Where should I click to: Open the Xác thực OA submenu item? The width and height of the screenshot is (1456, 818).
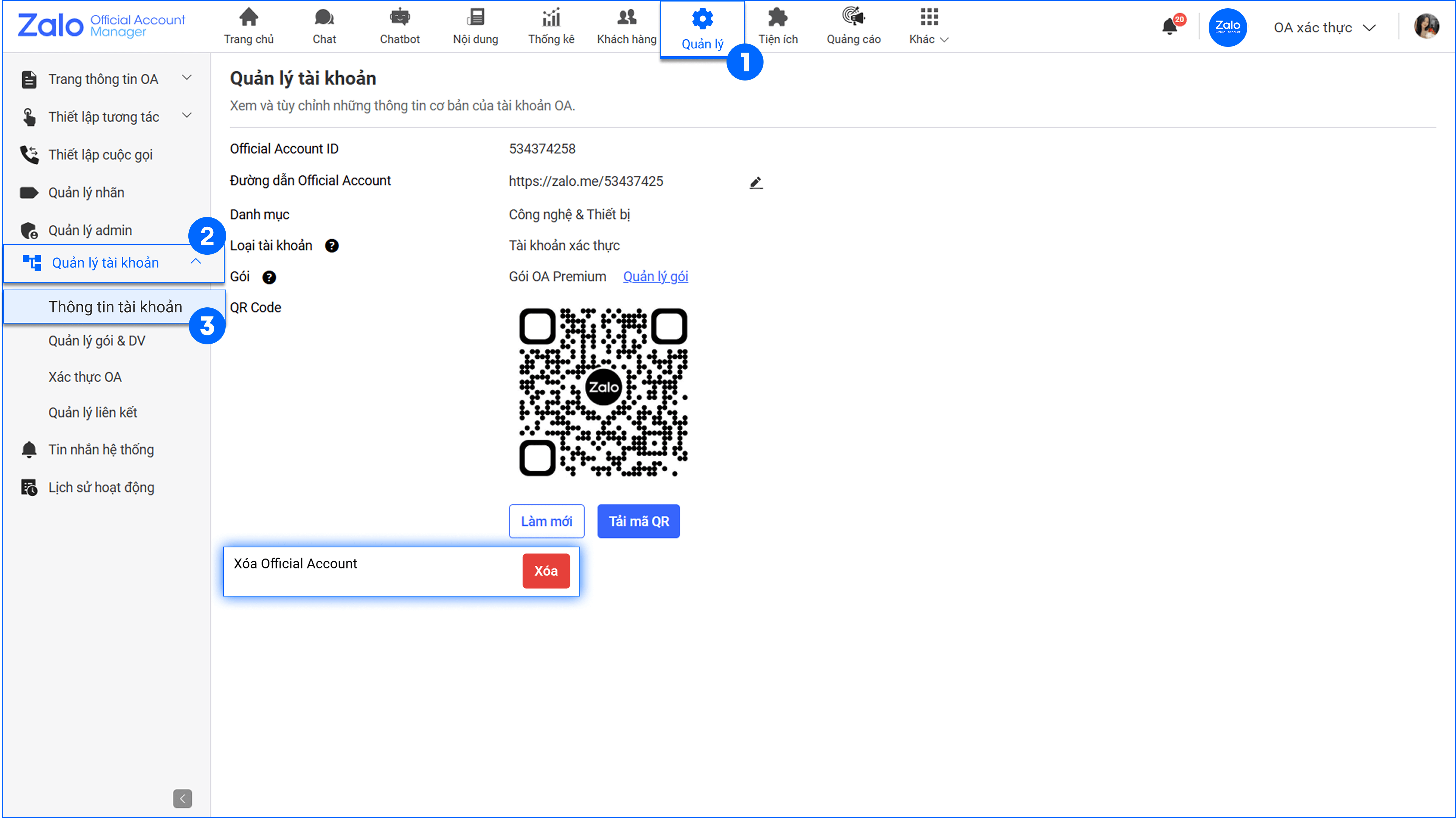coord(85,377)
